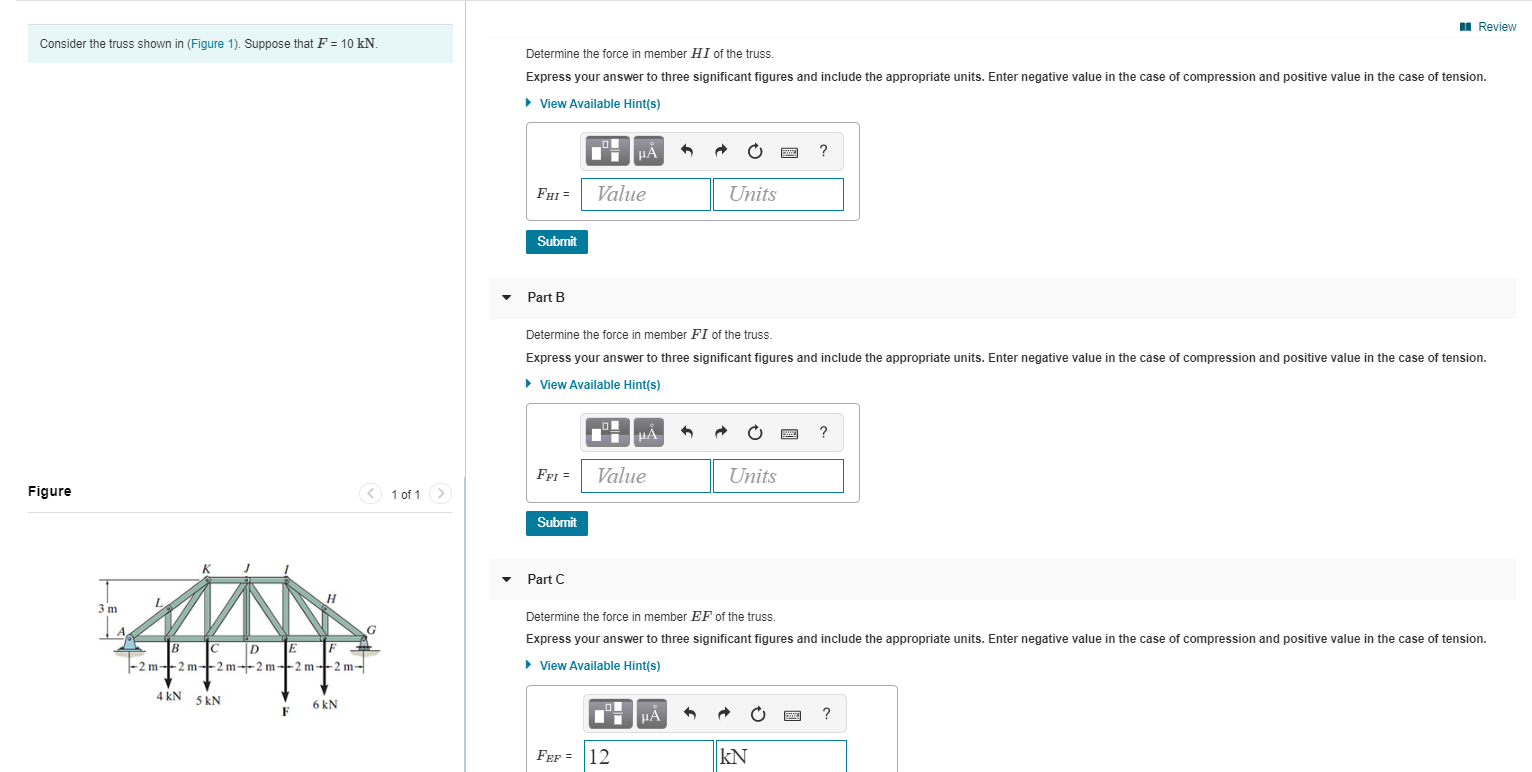The height and width of the screenshot is (772, 1532).
Task: Reset the FFI answer field
Action: pyautogui.click(x=755, y=433)
